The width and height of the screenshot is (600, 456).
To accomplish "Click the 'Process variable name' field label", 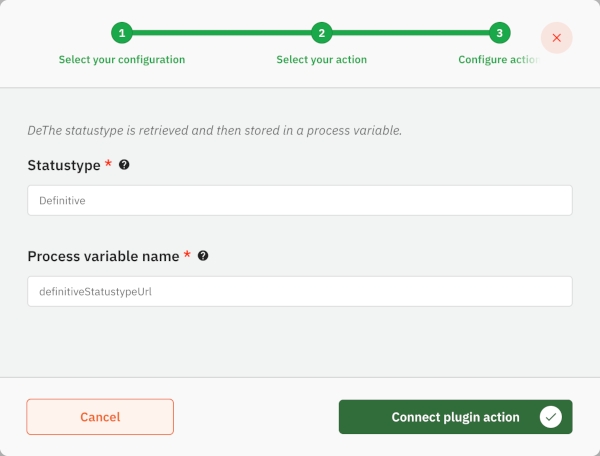I will pyautogui.click(x=103, y=256).
